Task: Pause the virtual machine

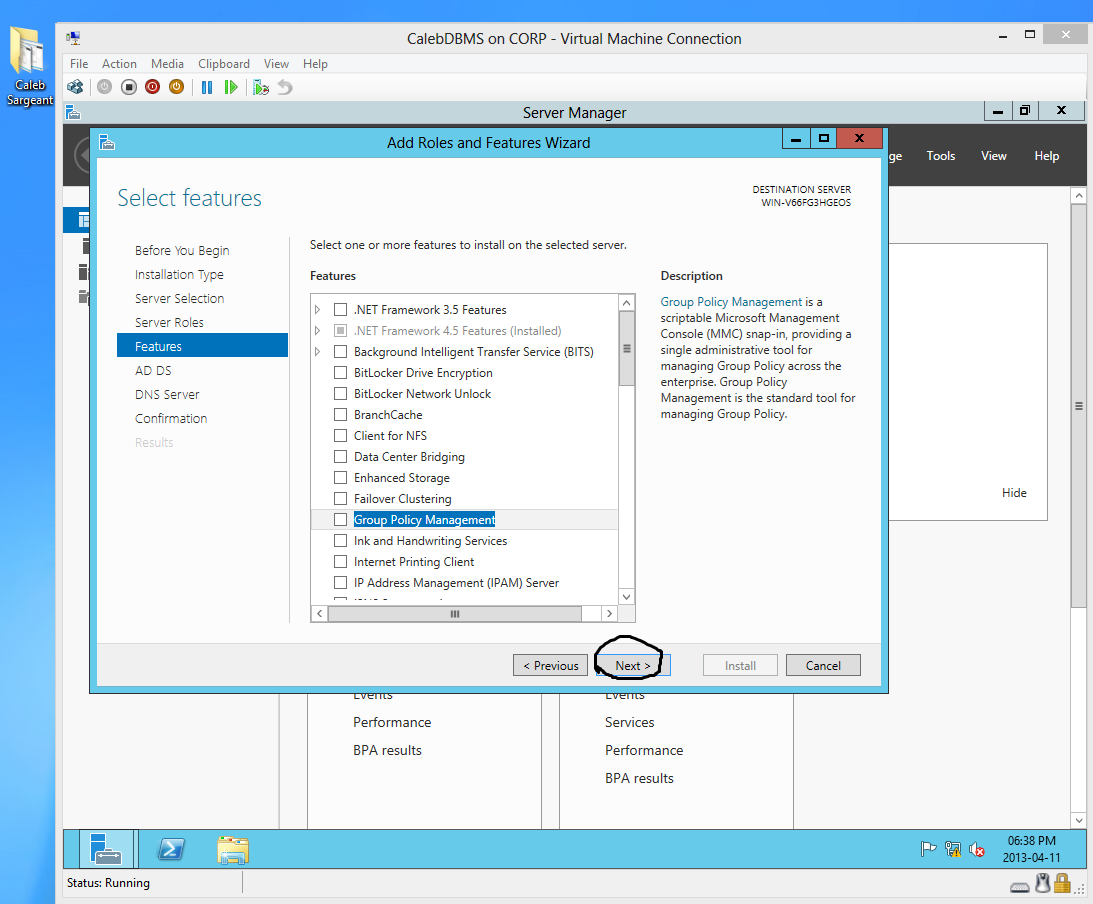Action: 207,87
